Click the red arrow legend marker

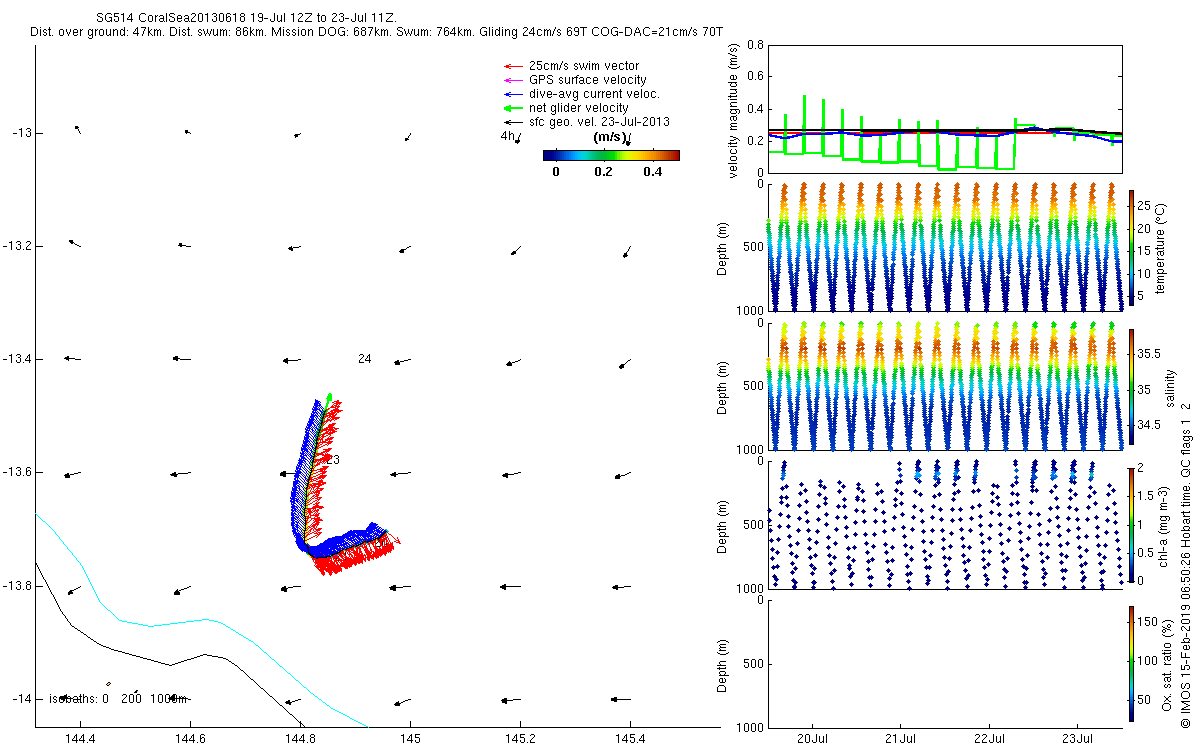coord(511,66)
